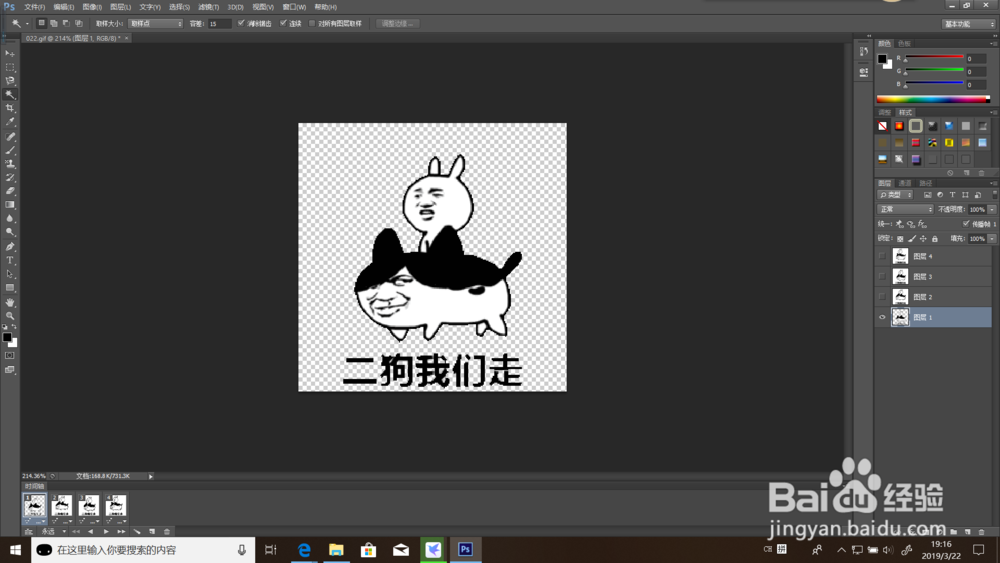Open the layer fill dropdown arrow

(x=992, y=238)
